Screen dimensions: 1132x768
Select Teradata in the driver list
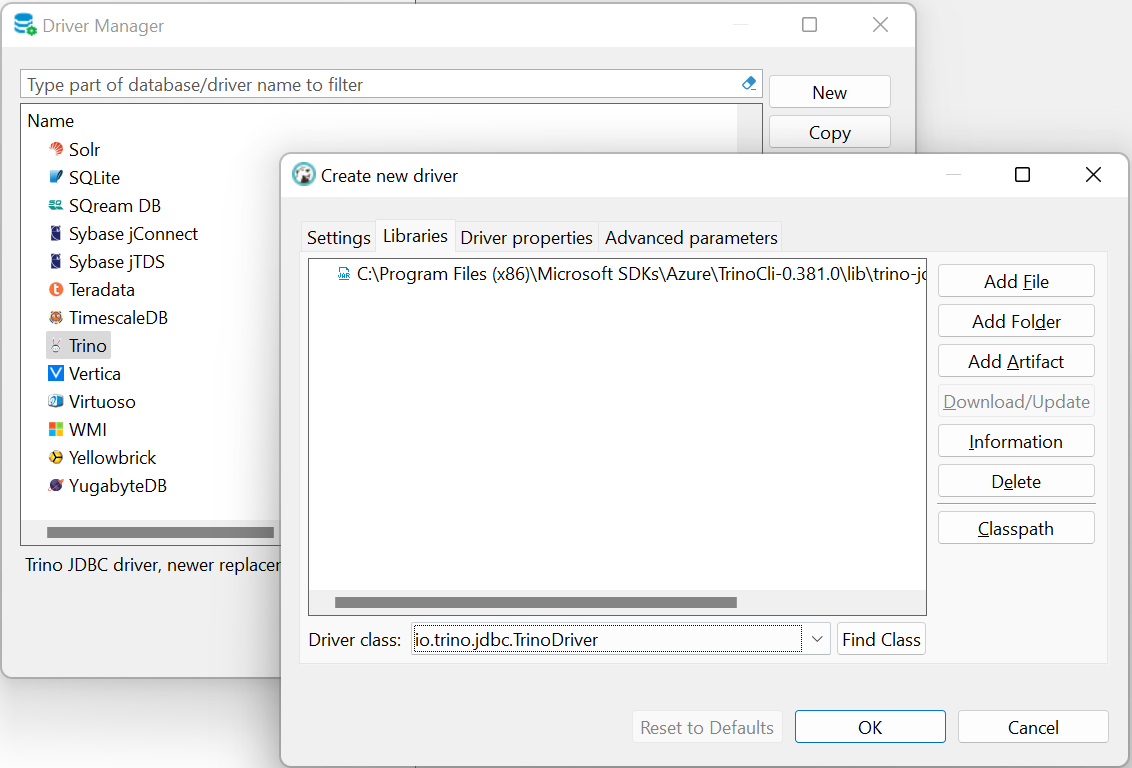coord(102,290)
